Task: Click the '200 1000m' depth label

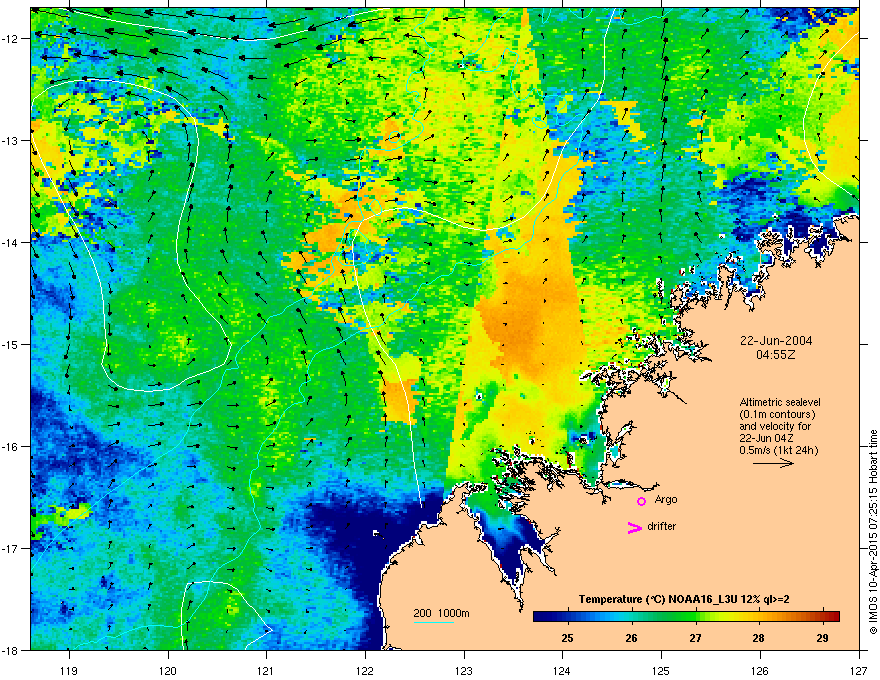Action: pos(441,613)
